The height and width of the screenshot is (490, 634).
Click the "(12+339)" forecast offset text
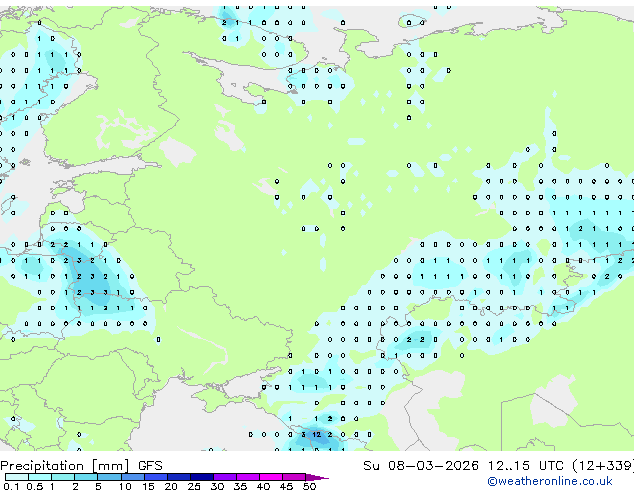[x=603, y=466]
